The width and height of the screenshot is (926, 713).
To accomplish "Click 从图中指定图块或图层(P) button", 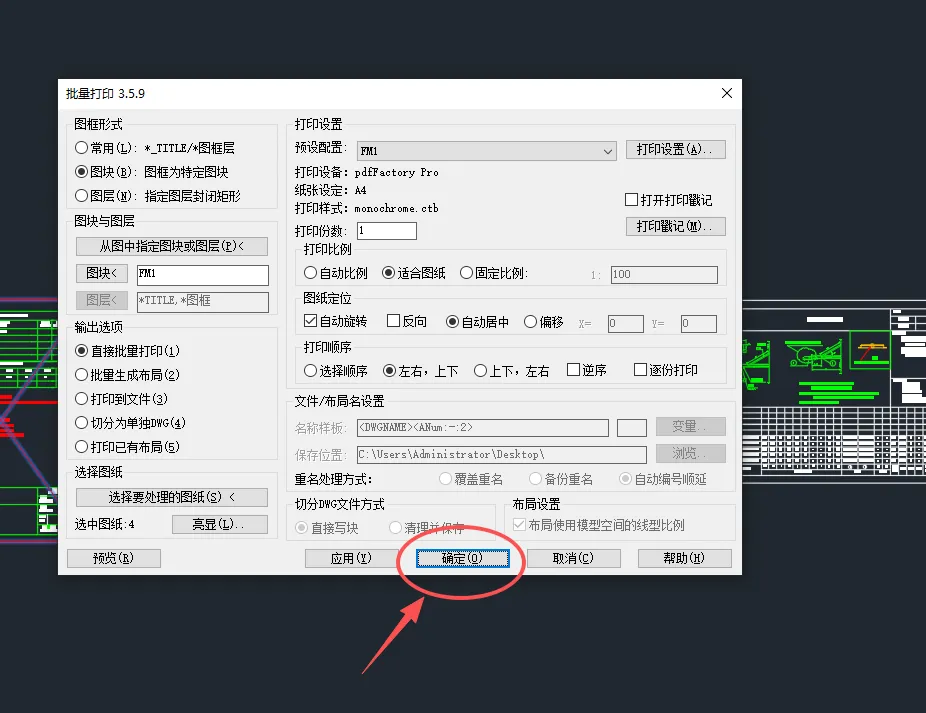I will (x=172, y=246).
